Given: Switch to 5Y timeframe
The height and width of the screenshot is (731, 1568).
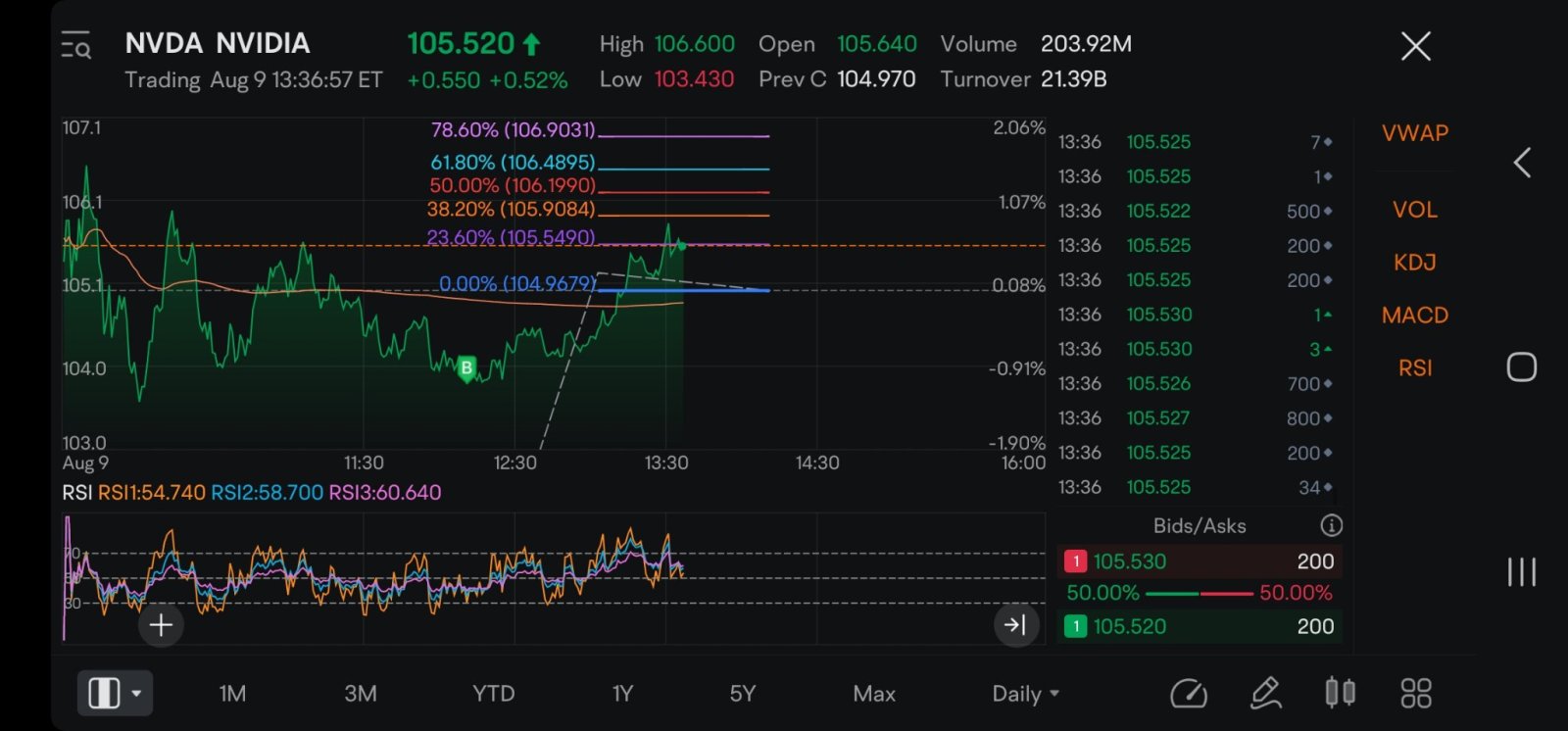Looking at the screenshot, I should click(x=743, y=694).
